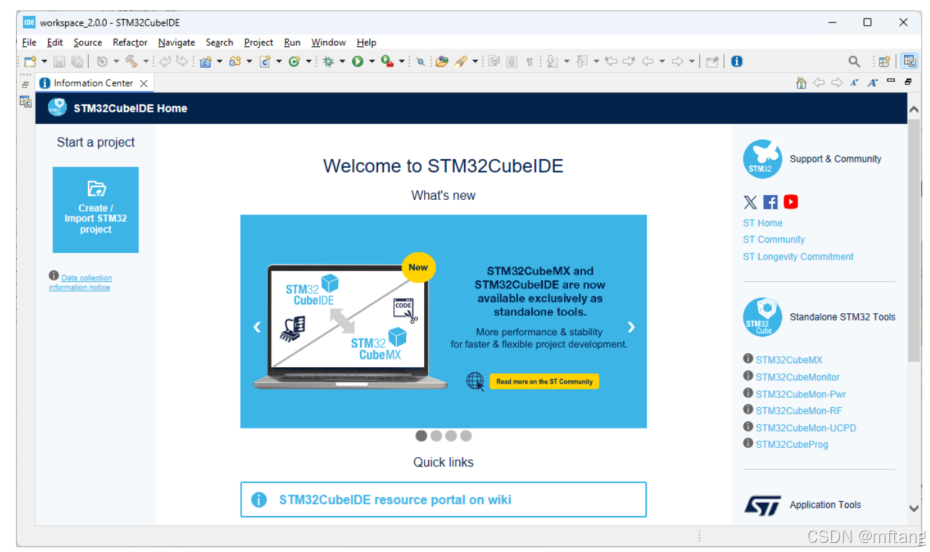Expand the External Tools dropdown arrow
Screen dimensions: 930x552
[x=402, y=62]
